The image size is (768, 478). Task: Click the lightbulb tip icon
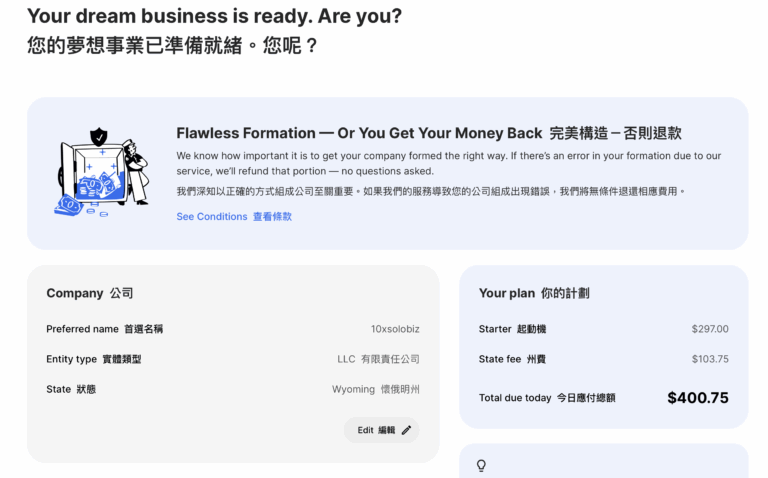click(x=481, y=465)
